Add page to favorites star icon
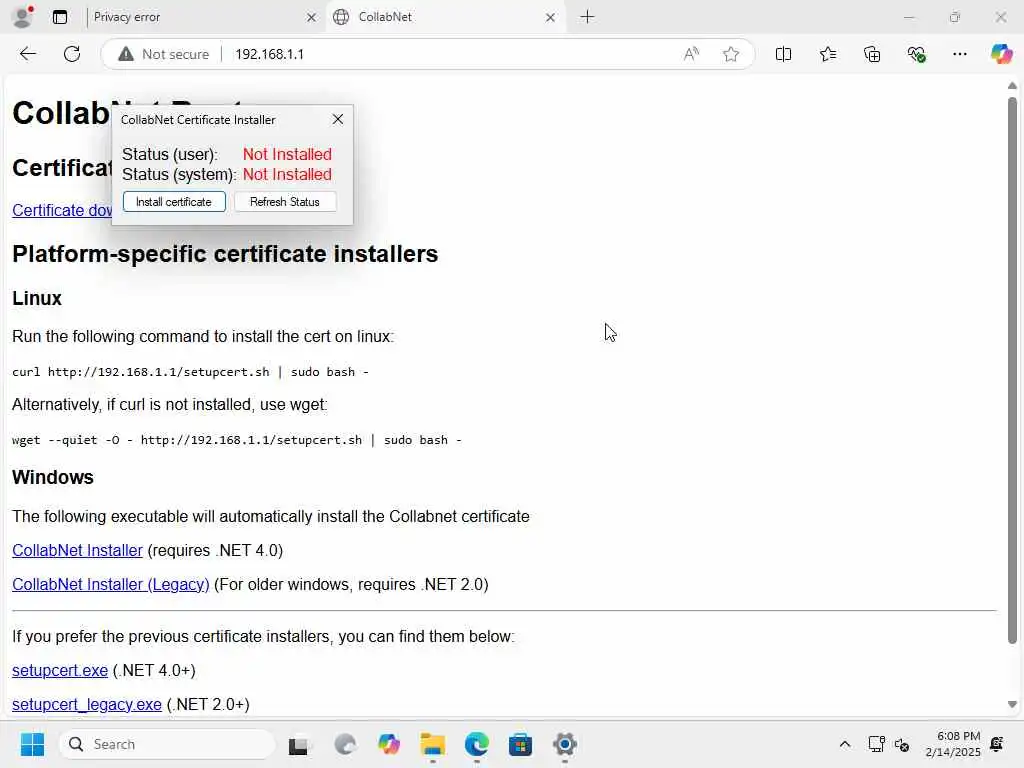1024x768 pixels. coord(731,54)
